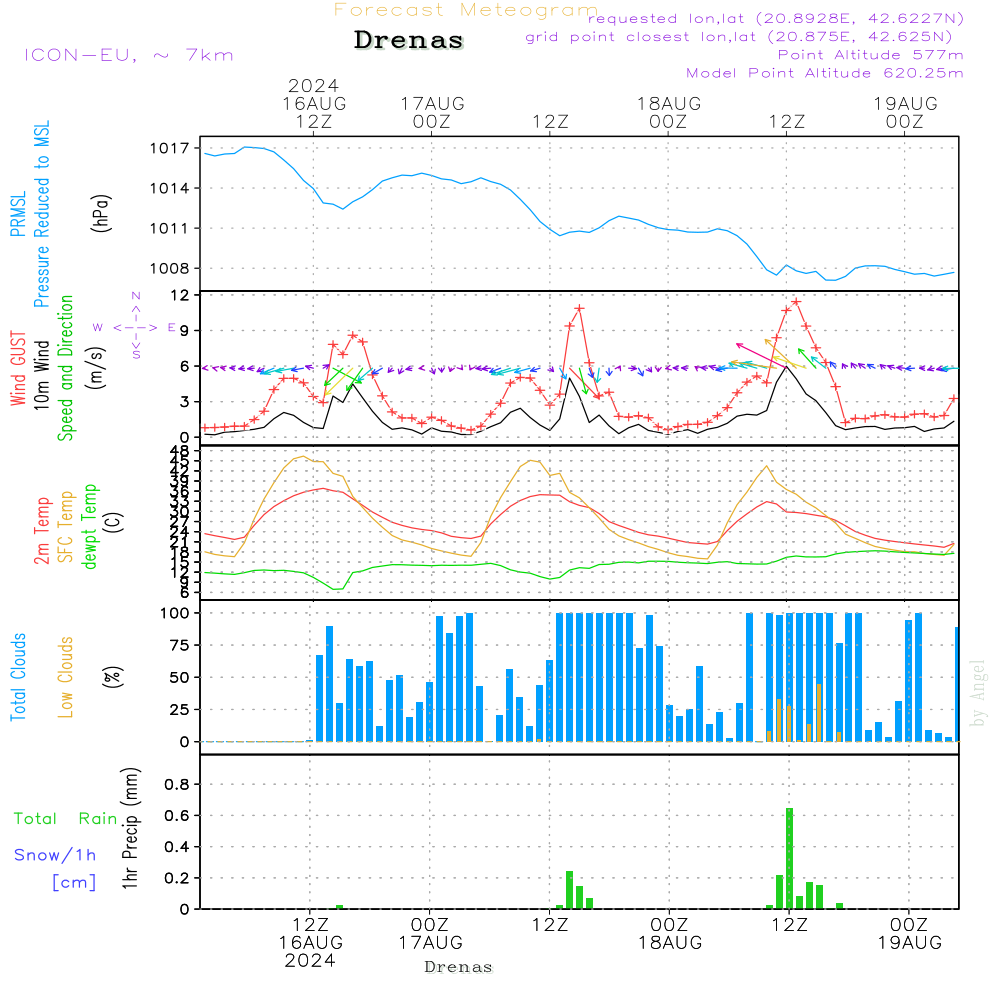
Task: Click the 9 value on wind axis
Action: 185,331
